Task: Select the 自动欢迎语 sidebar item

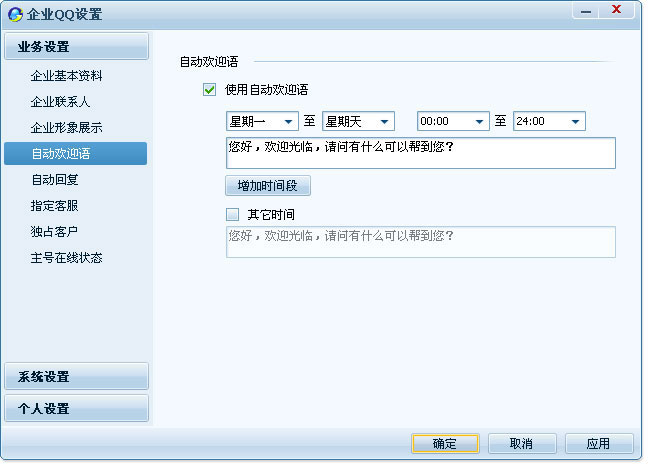Action: [76, 154]
